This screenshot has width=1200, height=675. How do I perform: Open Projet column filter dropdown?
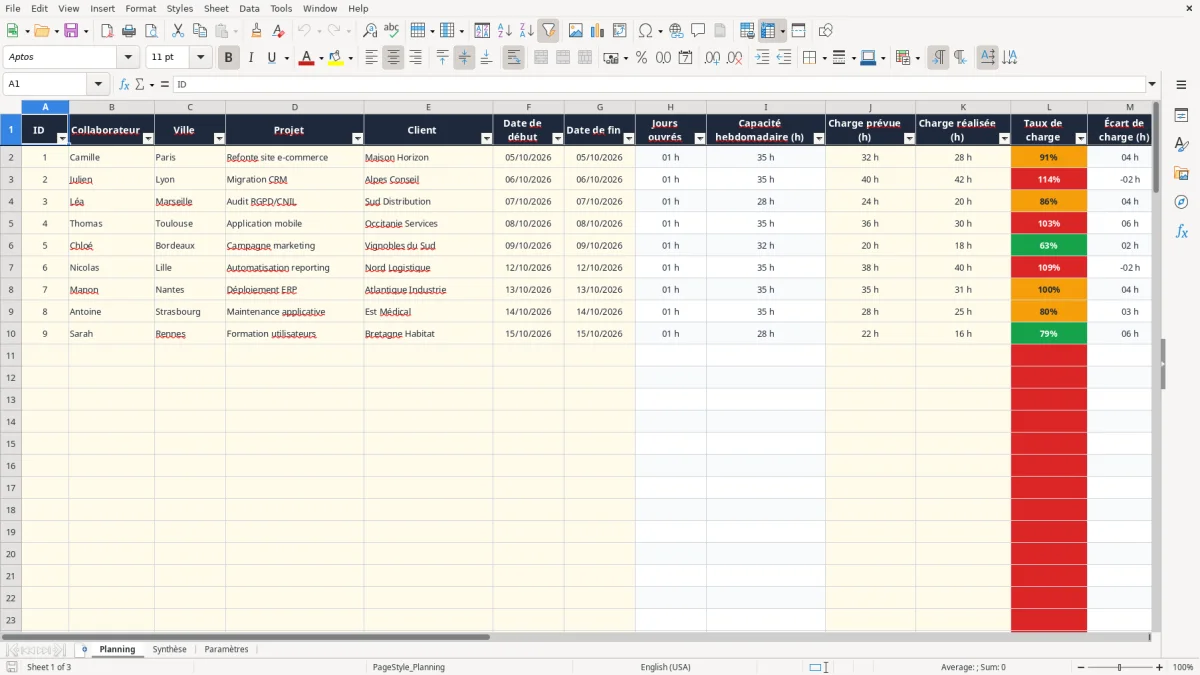click(358, 138)
